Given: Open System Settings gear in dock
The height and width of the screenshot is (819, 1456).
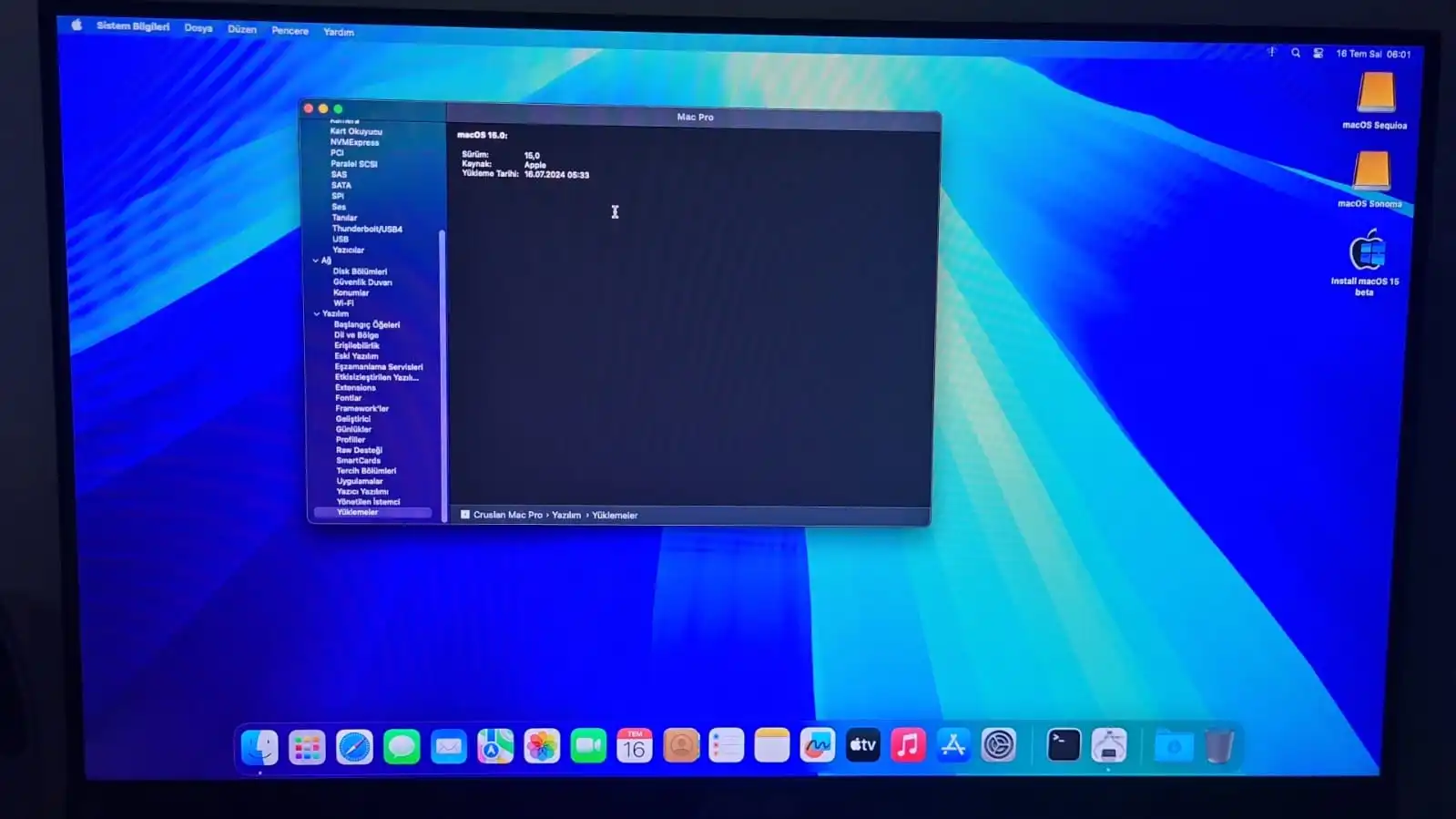Looking at the screenshot, I should click(999, 745).
